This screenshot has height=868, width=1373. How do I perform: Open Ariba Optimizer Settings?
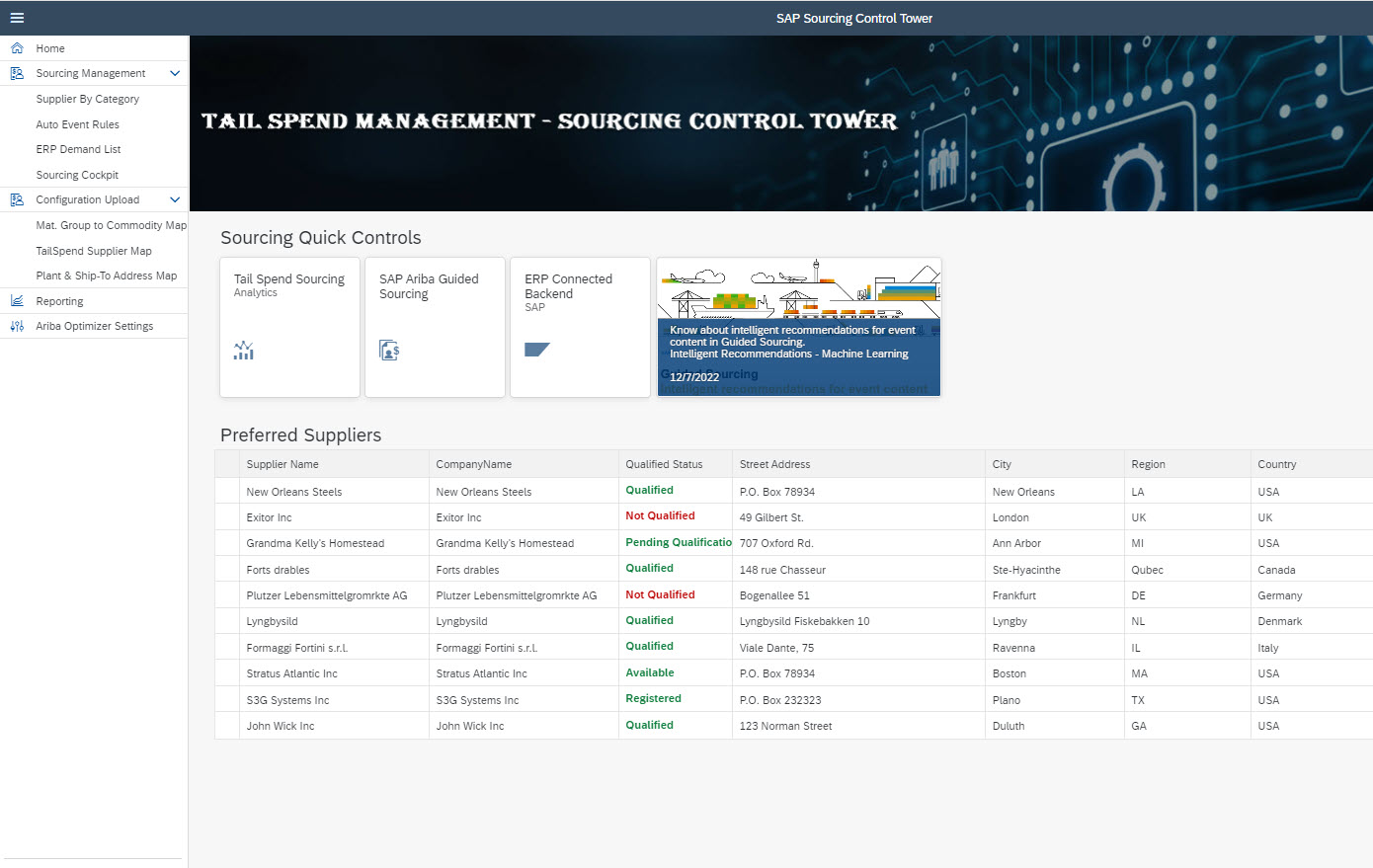click(95, 326)
